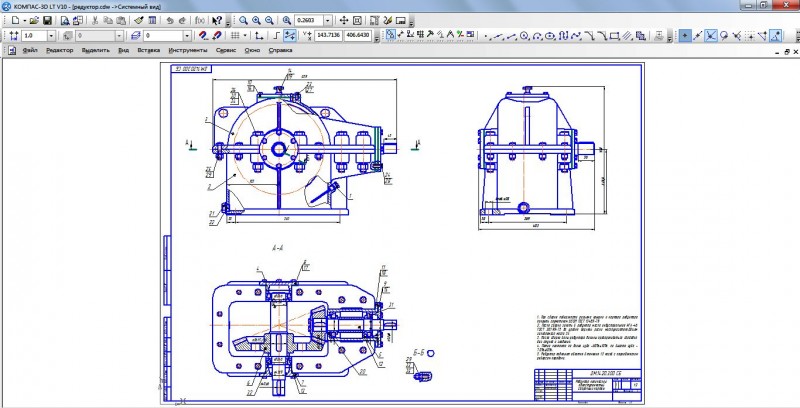Open print preview
Screen dimensions: 800x408
(65, 20)
